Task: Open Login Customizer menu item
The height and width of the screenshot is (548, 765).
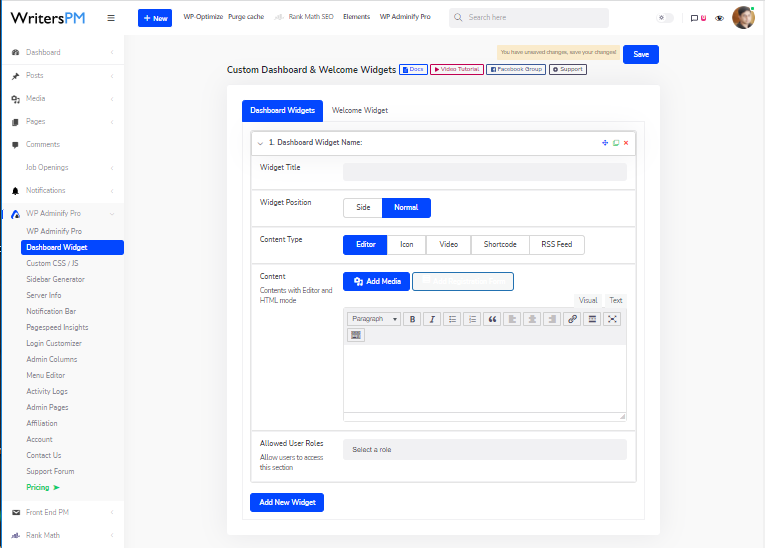Action: click(x=54, y=344)
